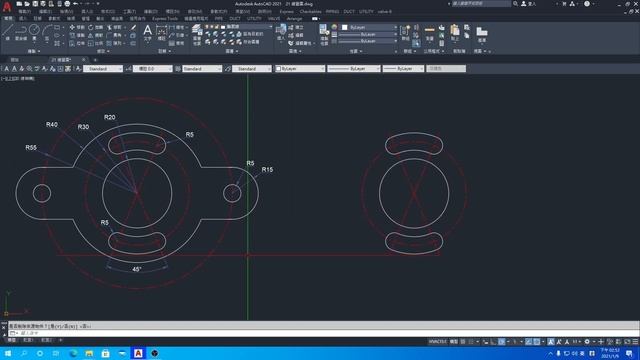This screenshot has width=640, height=360.
Task: Select the Copy tool in Modify panel
Action: [x=77, y=36]
